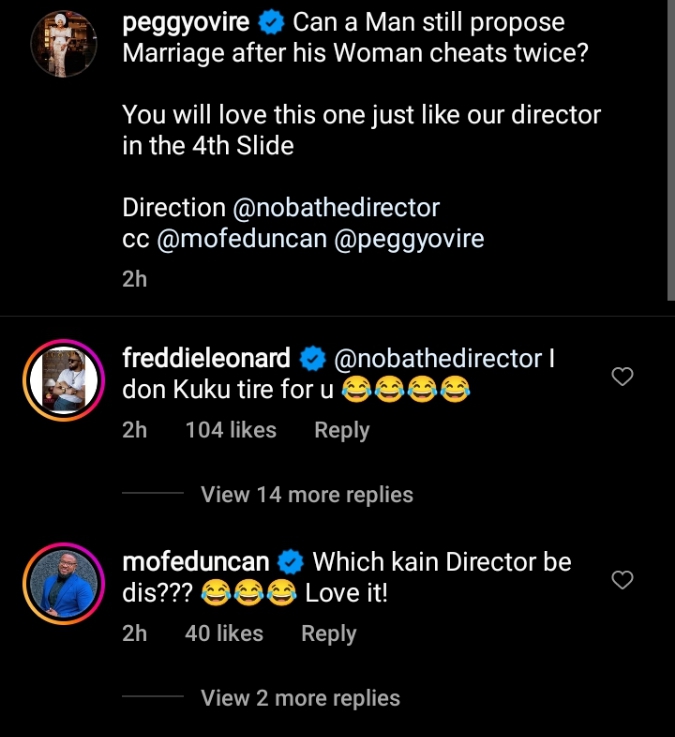Click the verified badge beside mofeduncan
The image size is (675, 737).
pyautogui.click(x=292, y=562)
